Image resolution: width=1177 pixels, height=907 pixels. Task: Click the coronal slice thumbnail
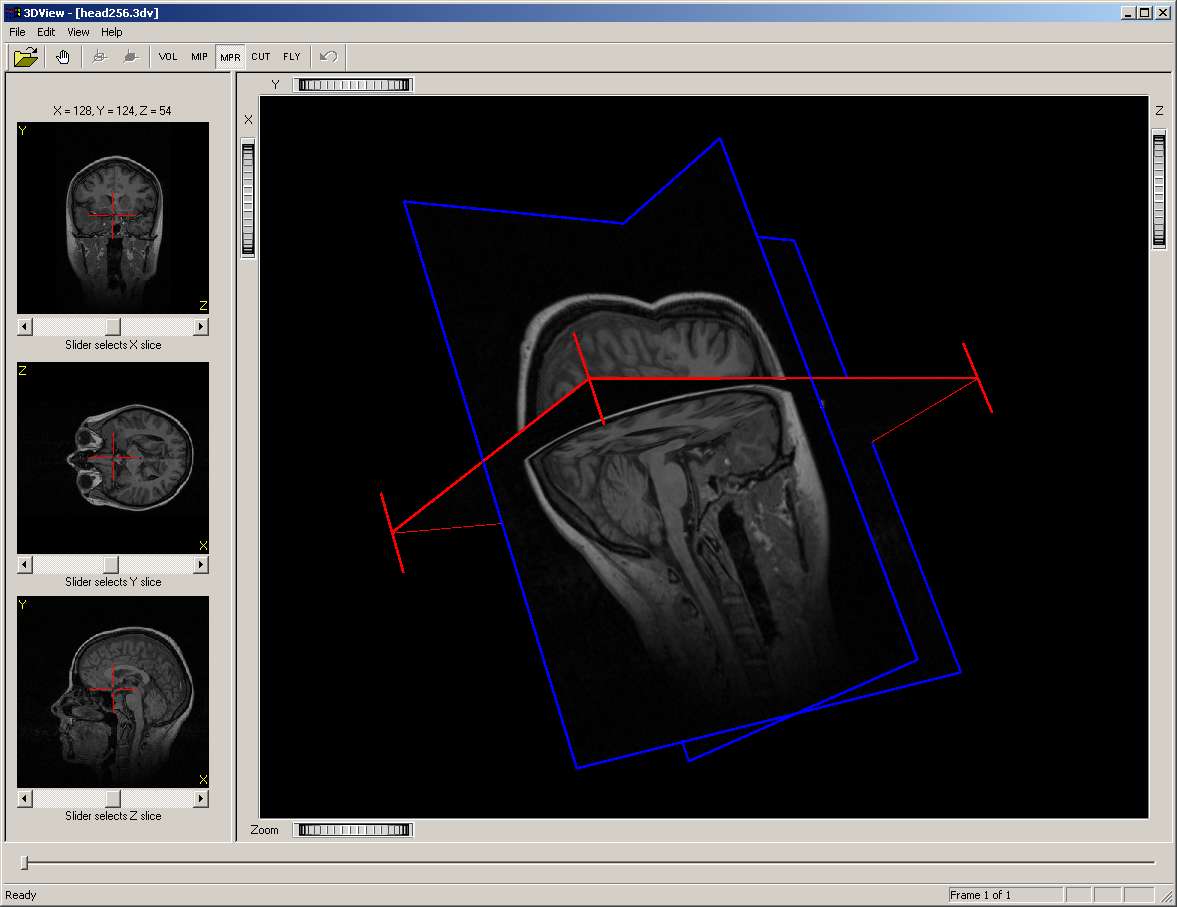pos(113,218)
